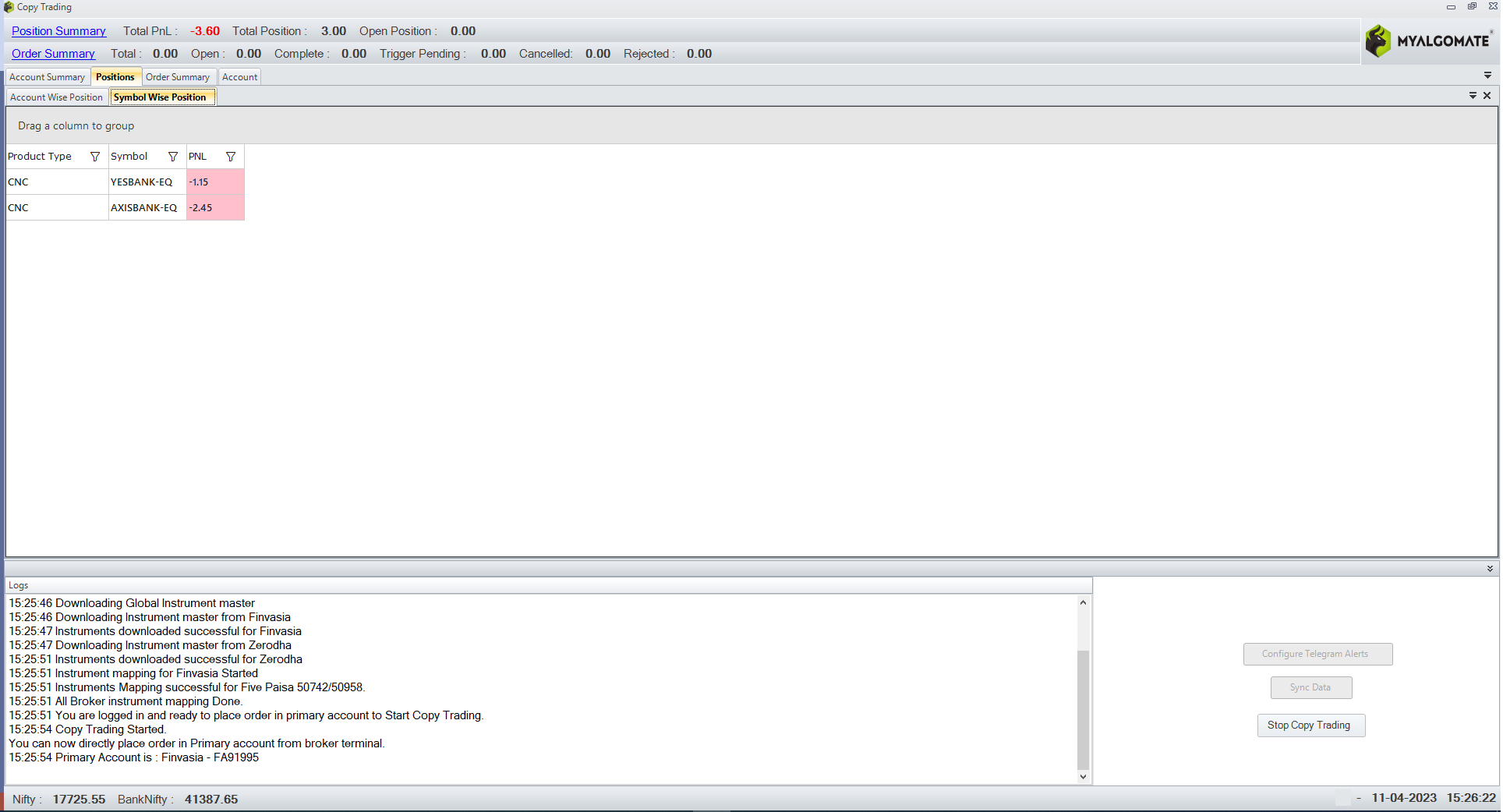1503x812 pixels.
Task: Click the -1.15 PNL cell
Action: coord(215,182)
